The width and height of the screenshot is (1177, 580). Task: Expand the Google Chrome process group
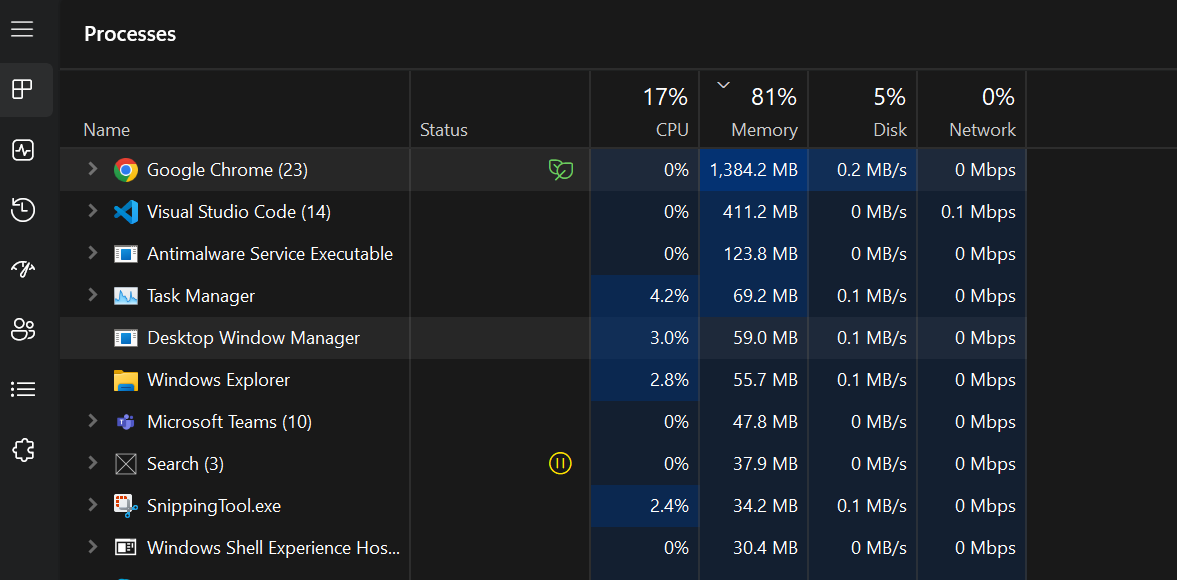(92, 169)
